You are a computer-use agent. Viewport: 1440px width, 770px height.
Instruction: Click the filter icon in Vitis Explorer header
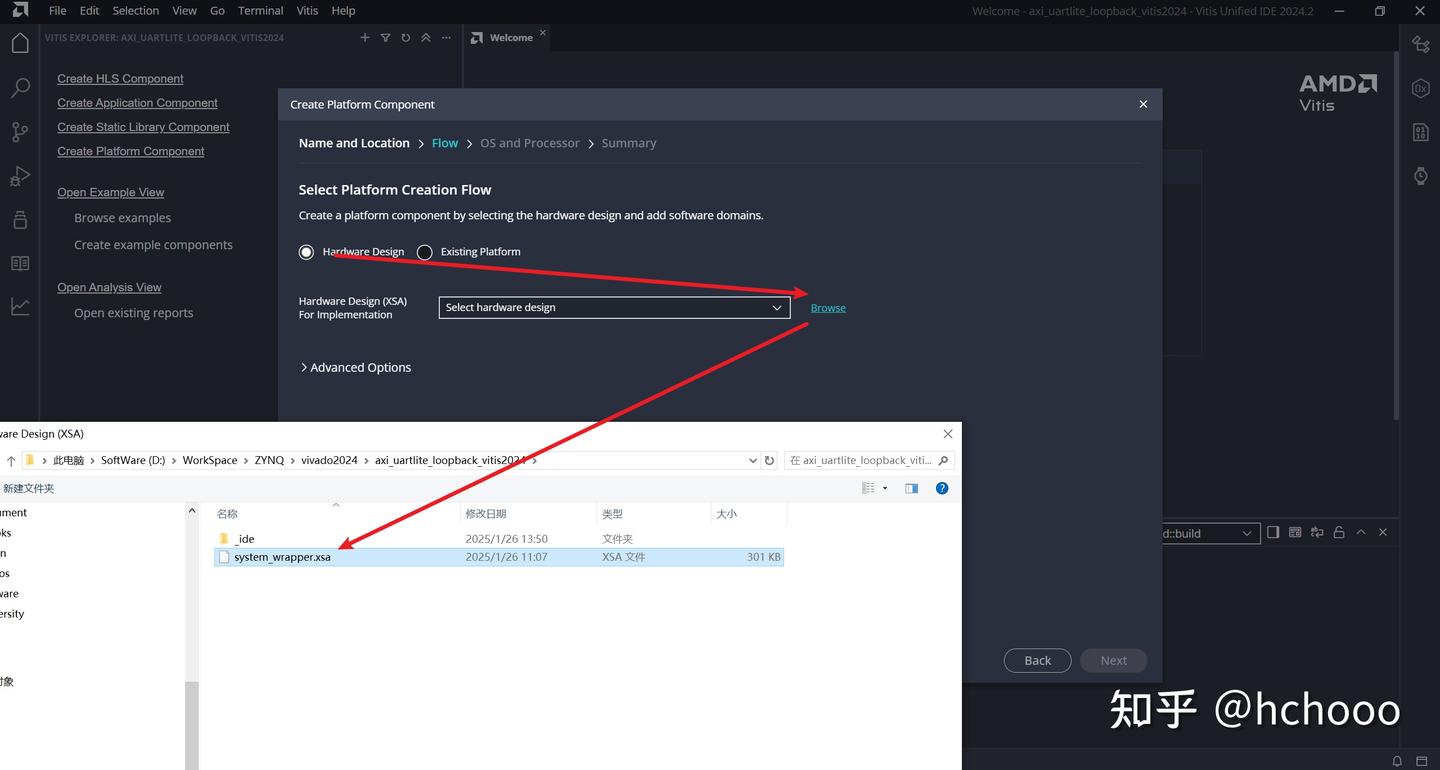tap(385, 38)
